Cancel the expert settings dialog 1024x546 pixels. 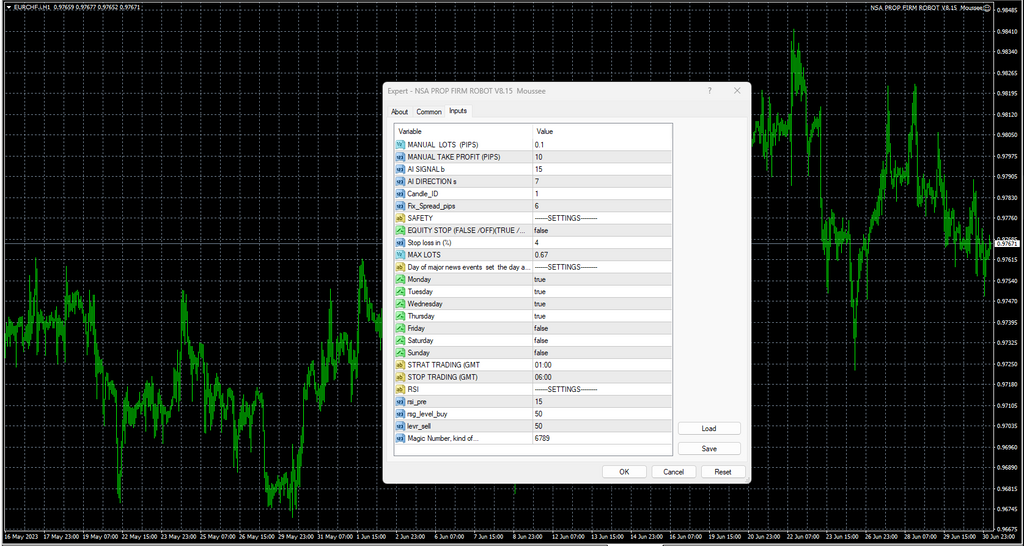pos(673,472)
